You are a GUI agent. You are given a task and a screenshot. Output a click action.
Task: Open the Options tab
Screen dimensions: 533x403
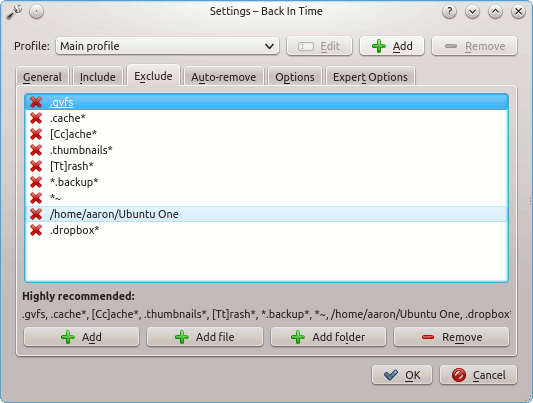tap(295, 77)
